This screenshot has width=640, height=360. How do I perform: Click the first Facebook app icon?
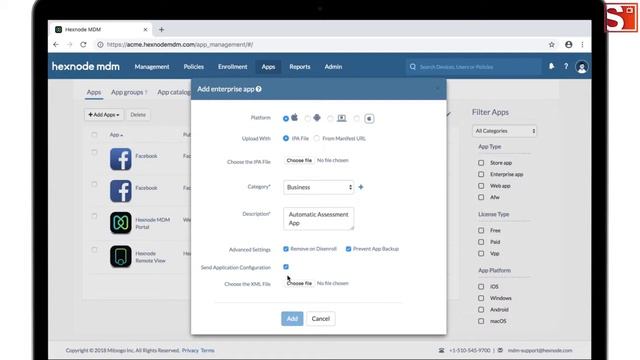pos(120,159)
